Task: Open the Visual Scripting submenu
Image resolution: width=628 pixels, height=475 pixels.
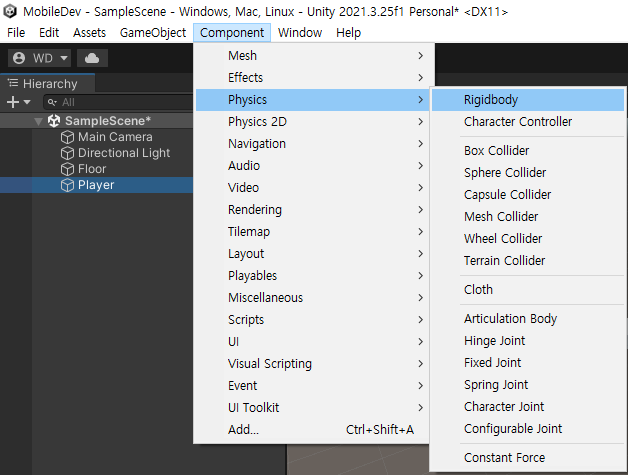Action: [x=312, y=364]
